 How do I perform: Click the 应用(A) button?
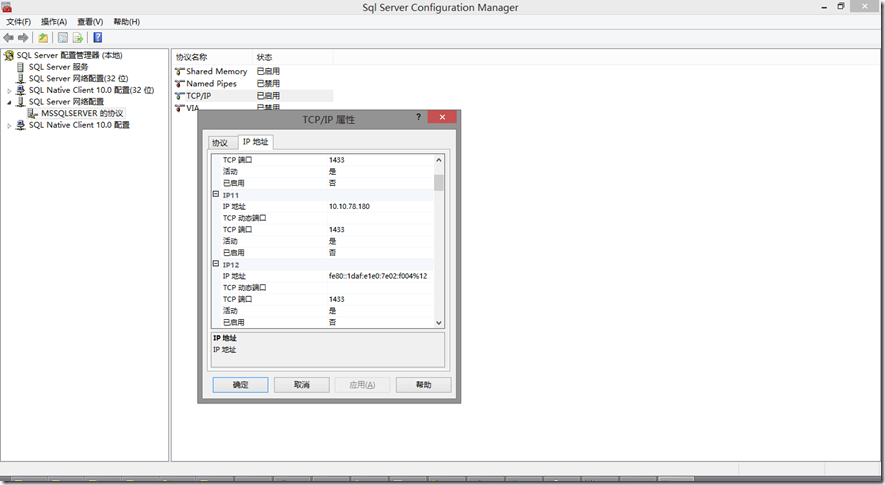point(362,384)
